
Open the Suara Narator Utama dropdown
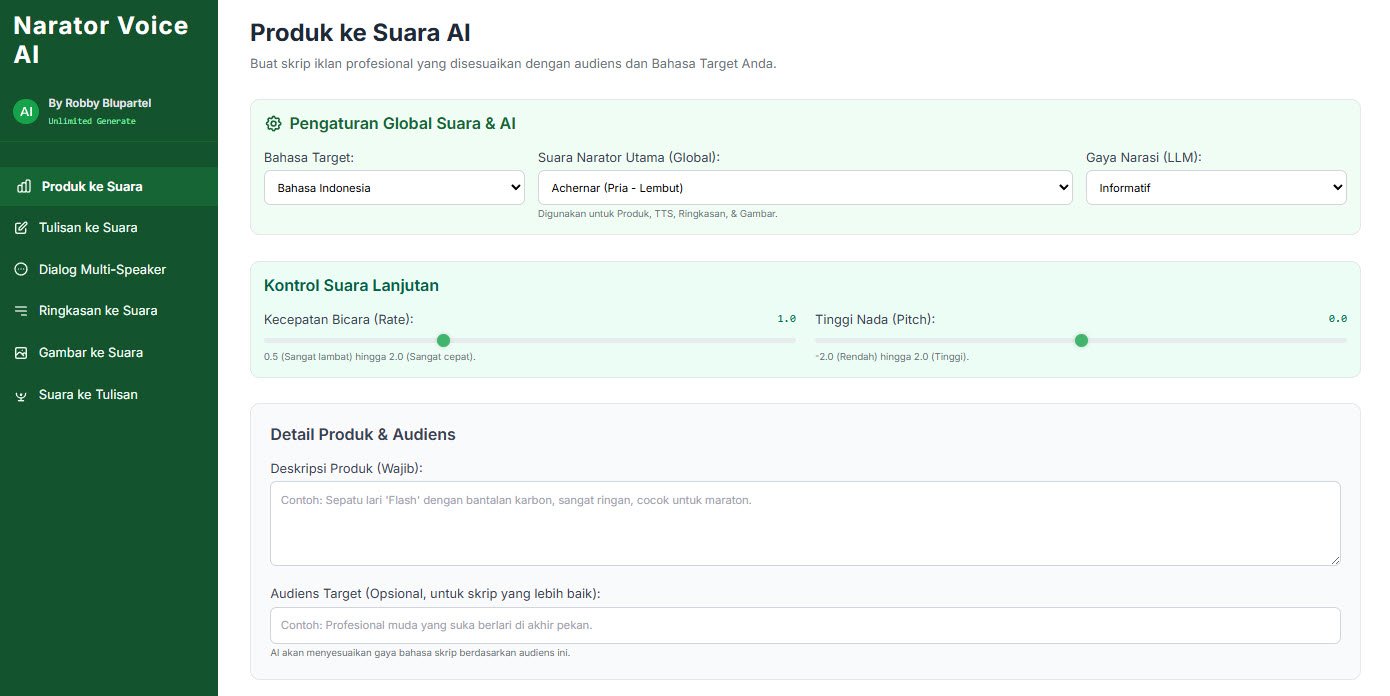pos(805,187)
